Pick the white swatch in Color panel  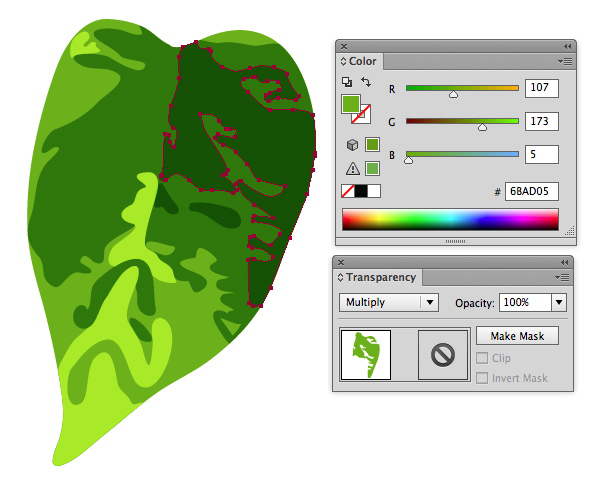click(374, 191)
